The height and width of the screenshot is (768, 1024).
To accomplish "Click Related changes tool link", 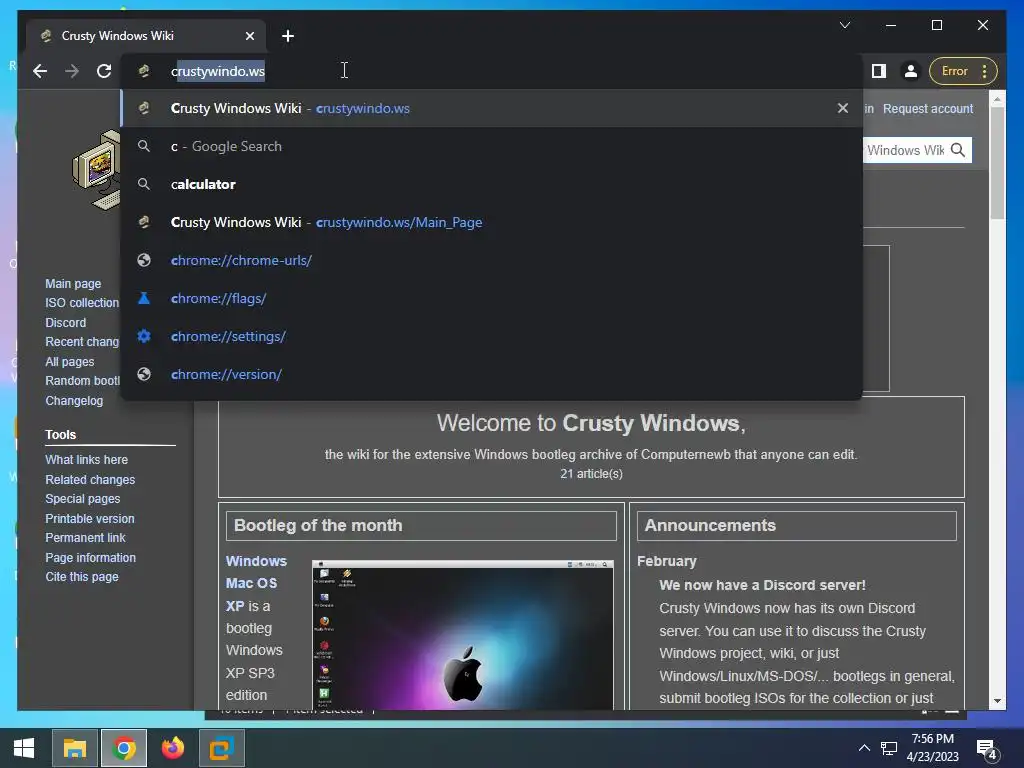I will point(90,479).
